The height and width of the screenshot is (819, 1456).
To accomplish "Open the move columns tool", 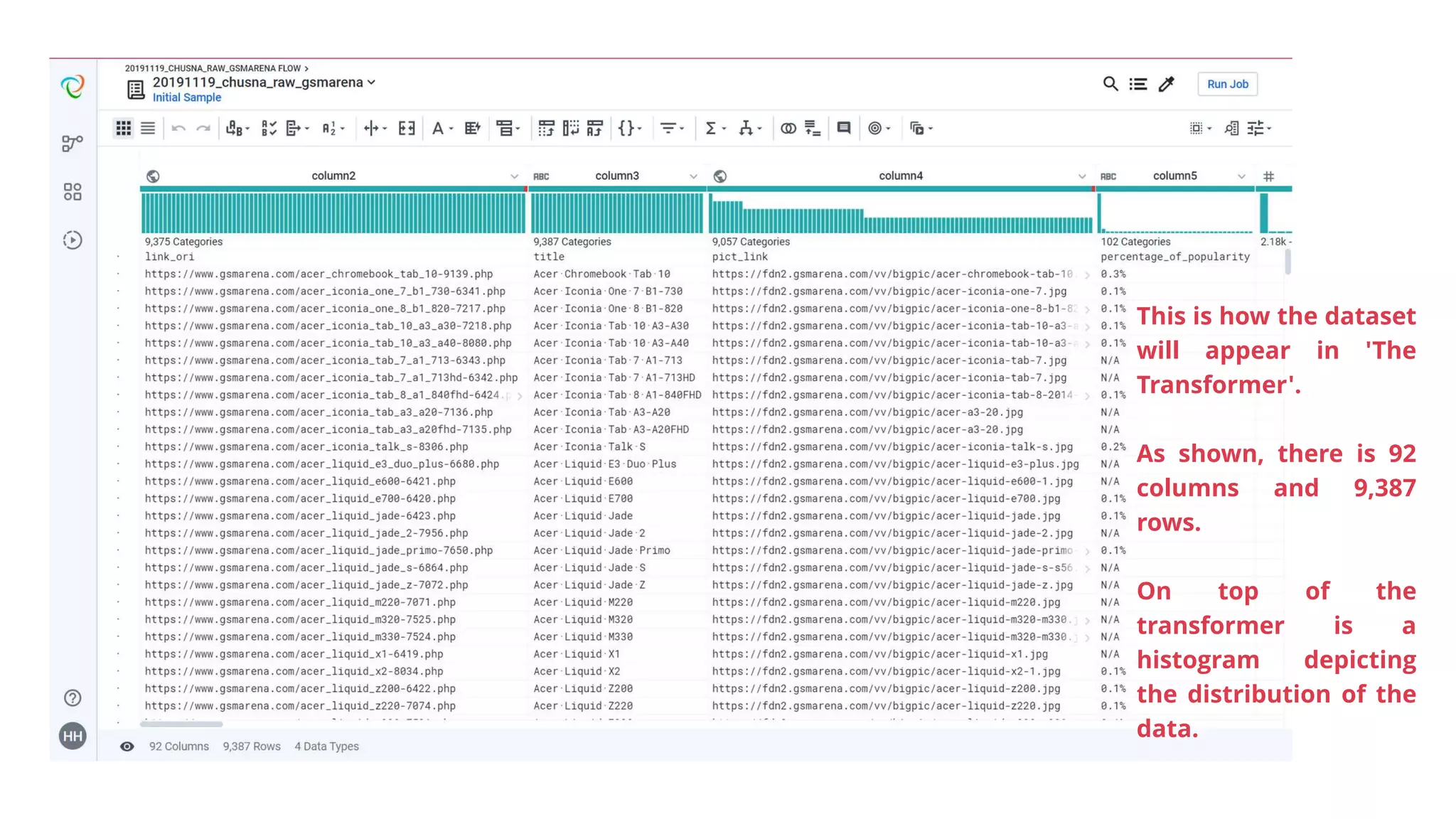I will click(297, 128).
